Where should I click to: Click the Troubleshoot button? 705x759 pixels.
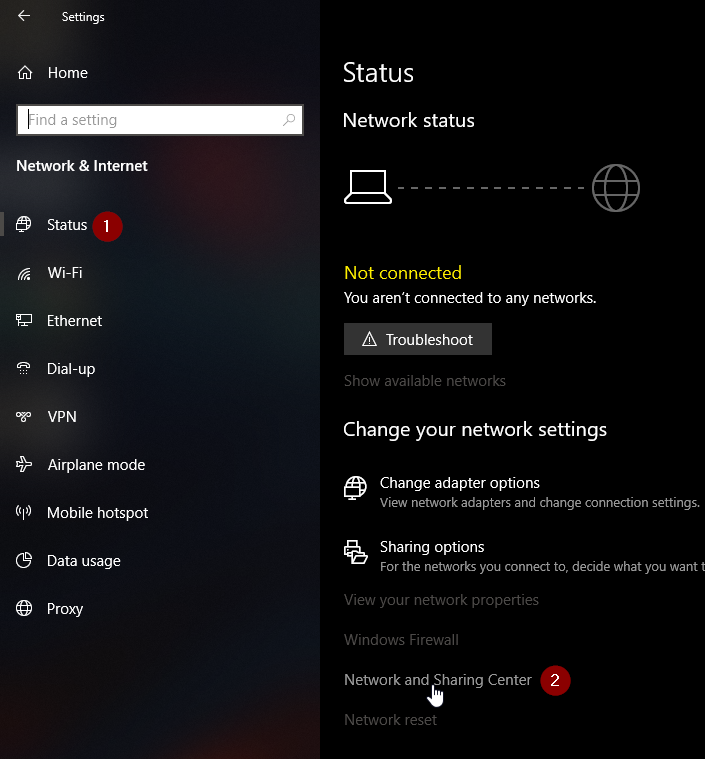(x=417, y=339)
